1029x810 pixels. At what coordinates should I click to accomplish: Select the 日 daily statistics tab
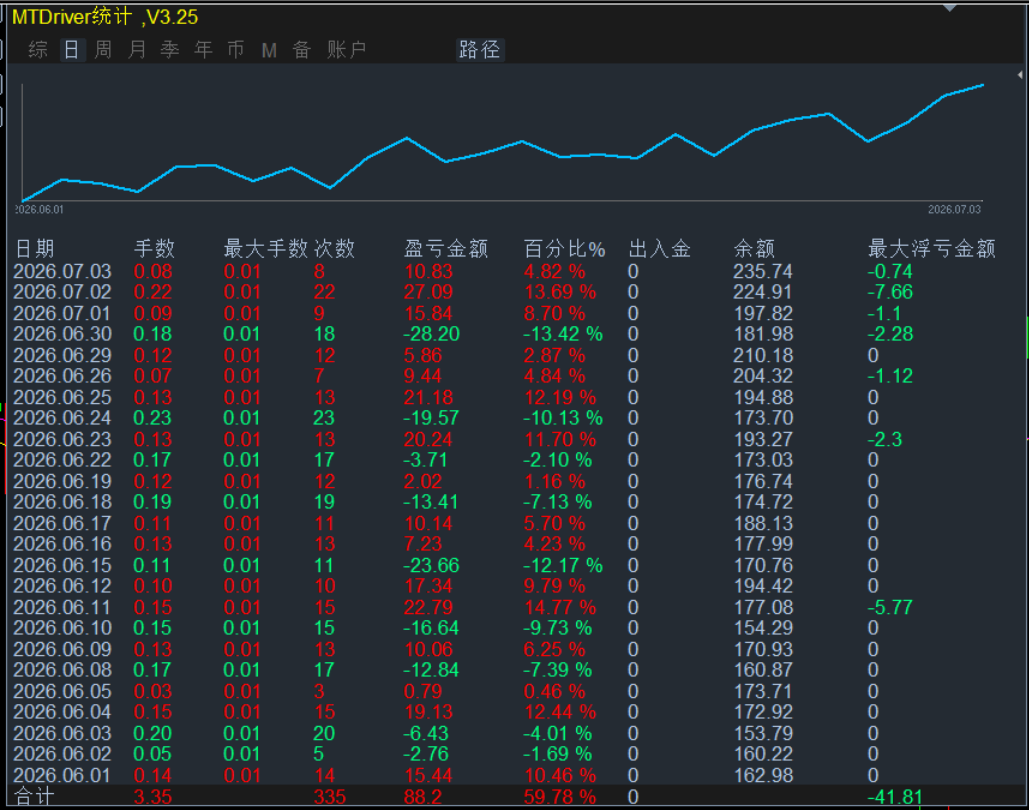point(72,50)
